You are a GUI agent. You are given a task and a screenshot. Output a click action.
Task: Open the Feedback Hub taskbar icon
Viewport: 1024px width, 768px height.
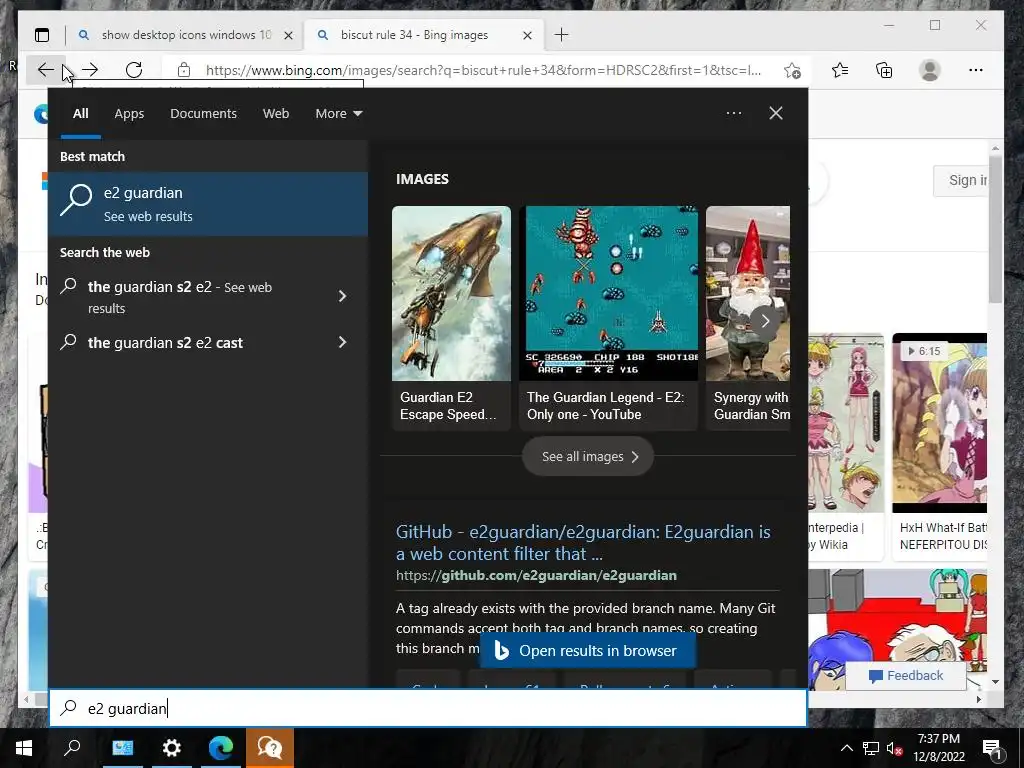[270, 748]
